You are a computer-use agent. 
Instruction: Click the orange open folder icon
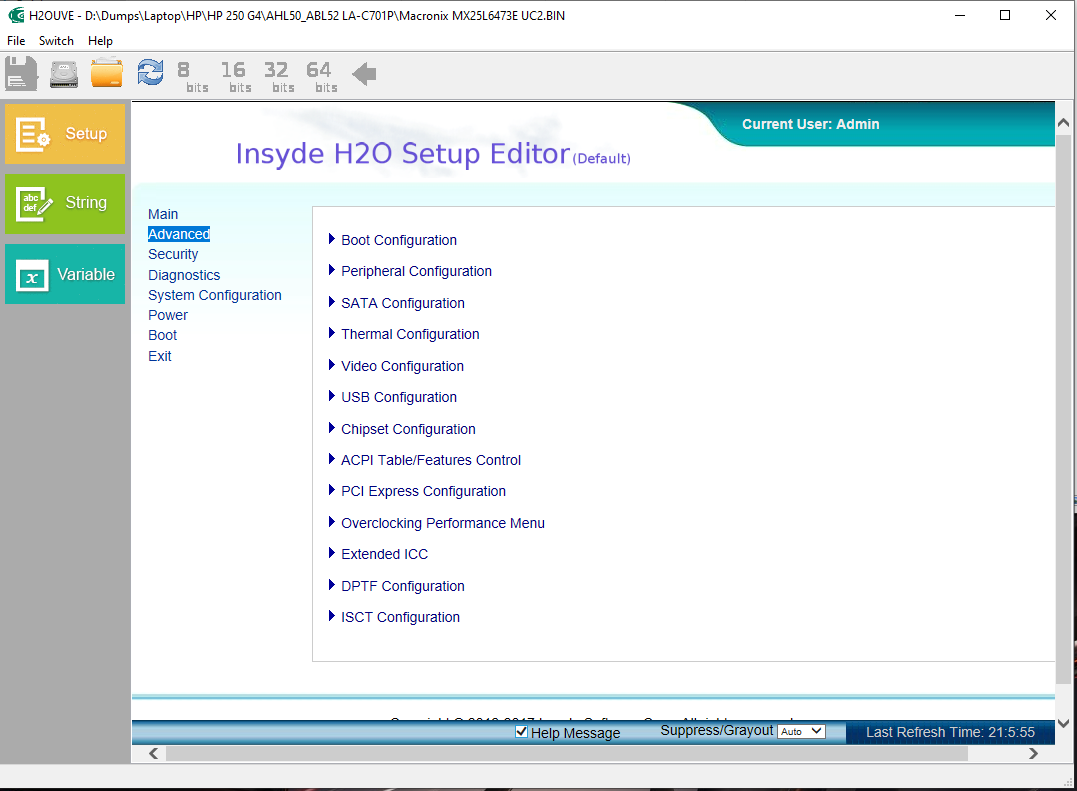point(106,73)
